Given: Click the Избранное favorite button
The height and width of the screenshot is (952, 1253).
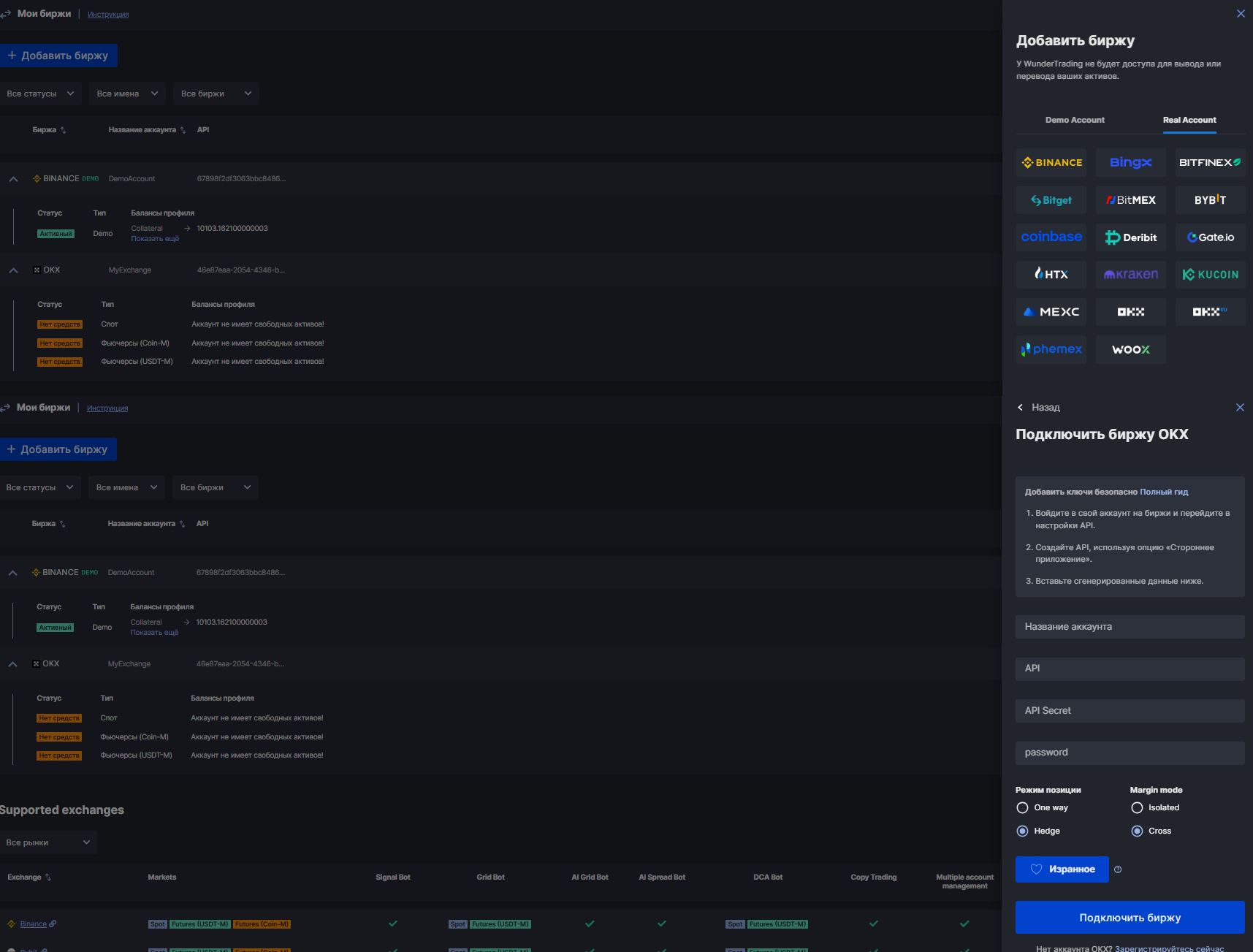Looking at the screenshot, I should 1062,869.
